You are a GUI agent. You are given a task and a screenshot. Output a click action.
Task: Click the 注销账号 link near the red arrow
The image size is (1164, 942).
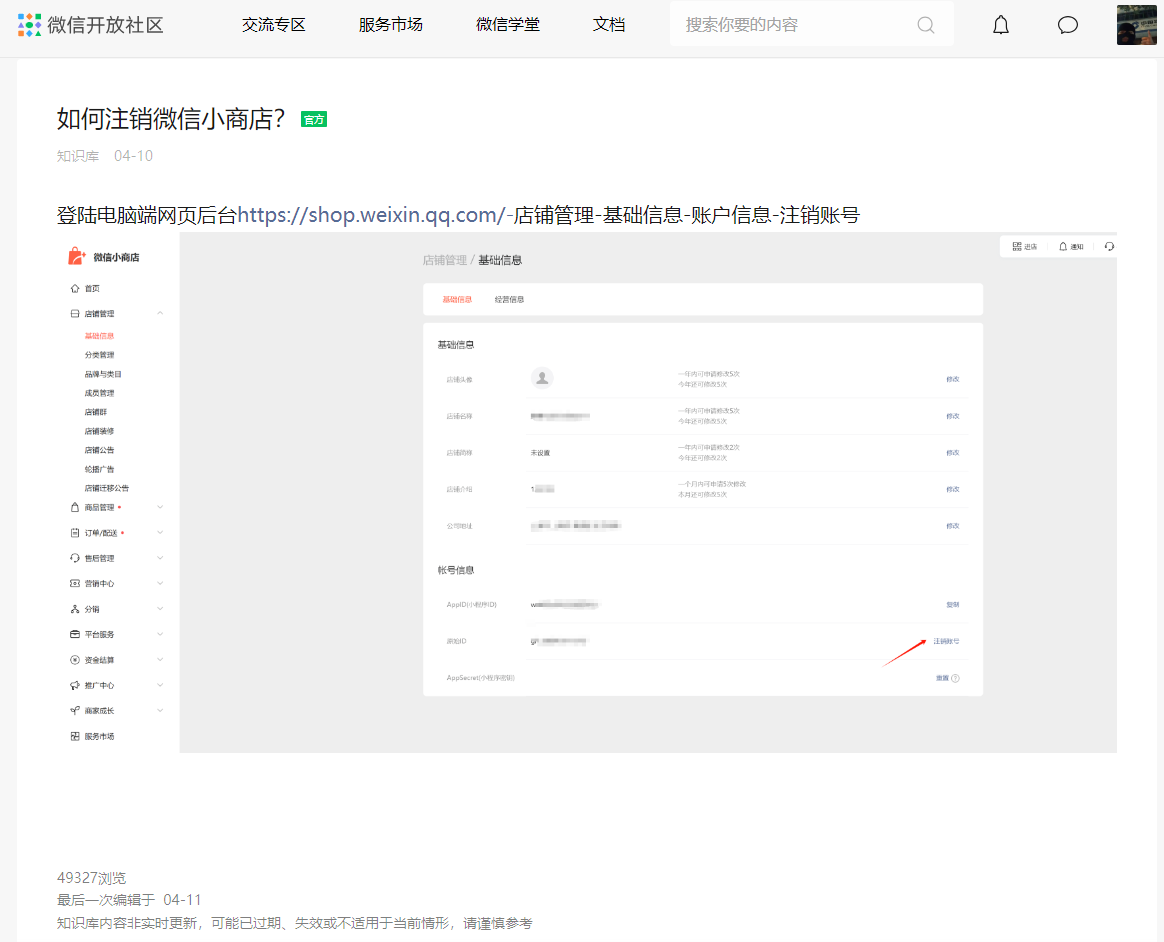coord(946,641)
